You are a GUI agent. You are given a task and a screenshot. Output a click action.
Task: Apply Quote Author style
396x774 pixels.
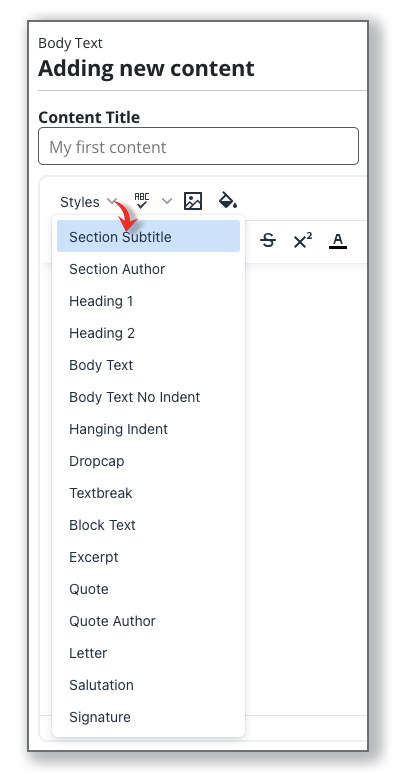tap(148, 621)
